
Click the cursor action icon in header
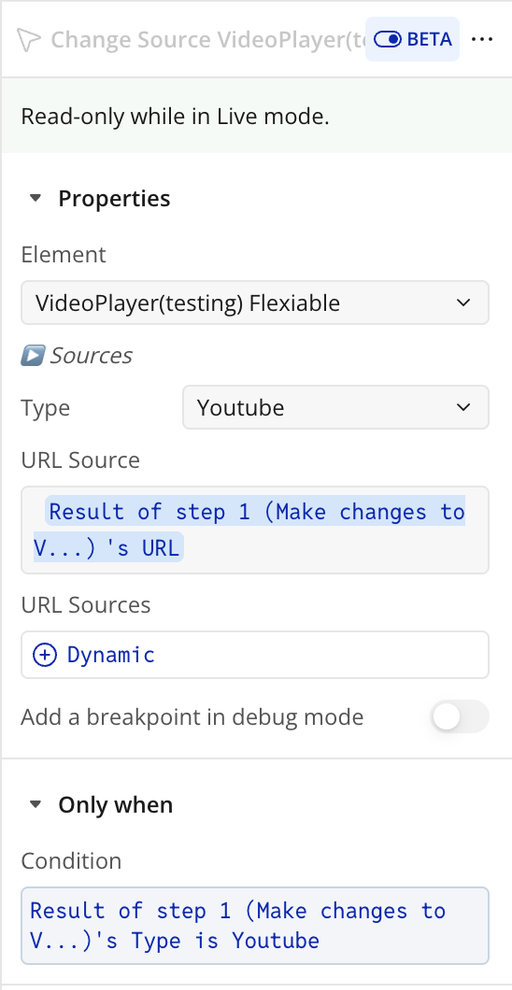[x=28, y=40]
